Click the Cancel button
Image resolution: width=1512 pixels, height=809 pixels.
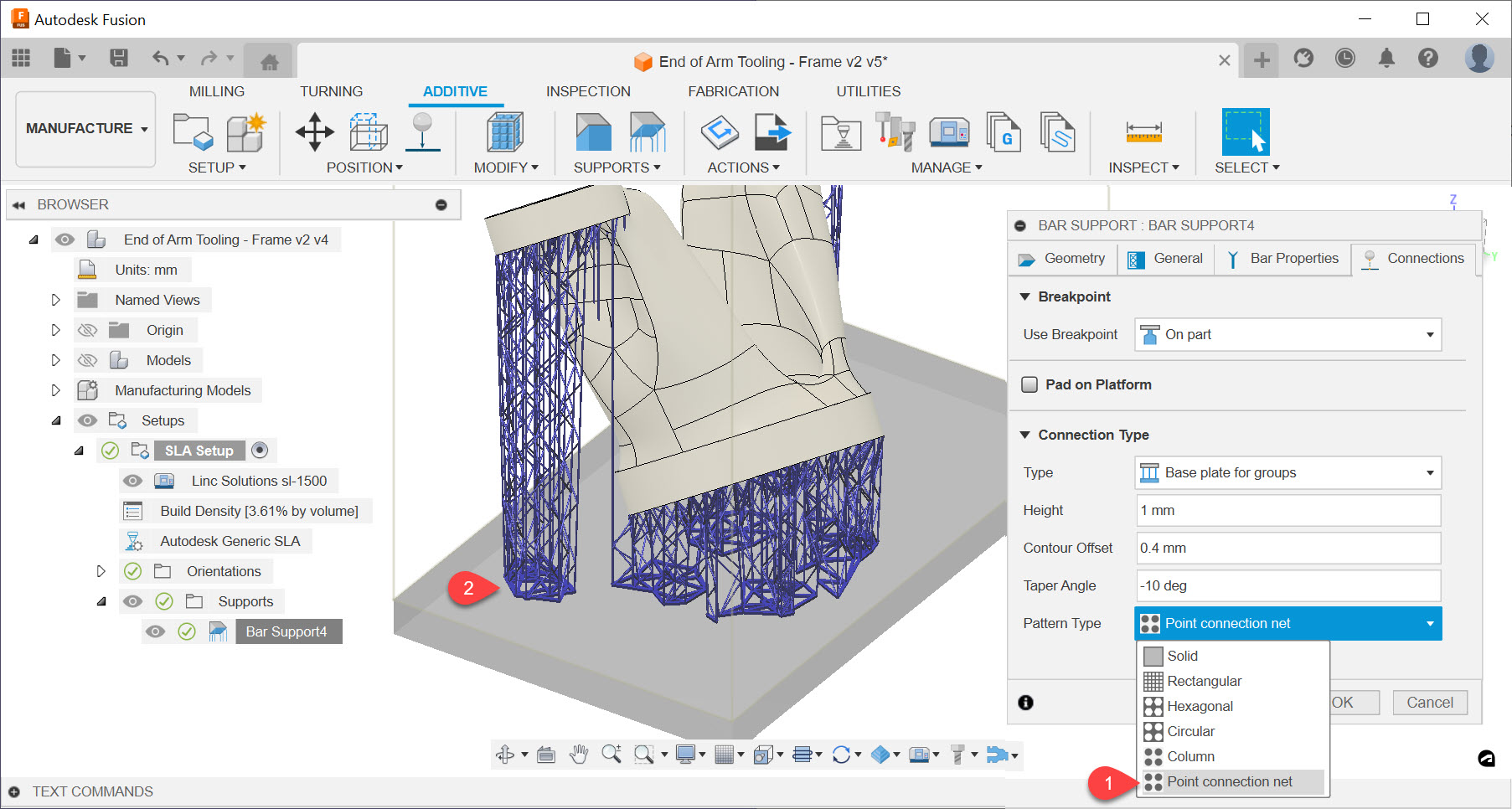coord(1429,703)
